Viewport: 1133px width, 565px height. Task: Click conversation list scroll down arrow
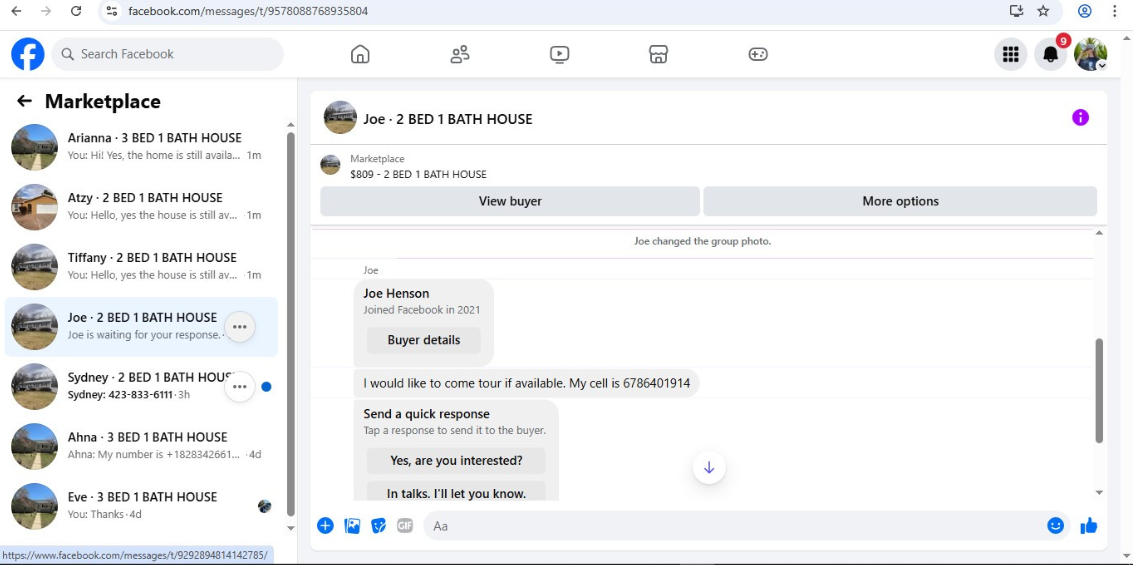tap(290, 527)
